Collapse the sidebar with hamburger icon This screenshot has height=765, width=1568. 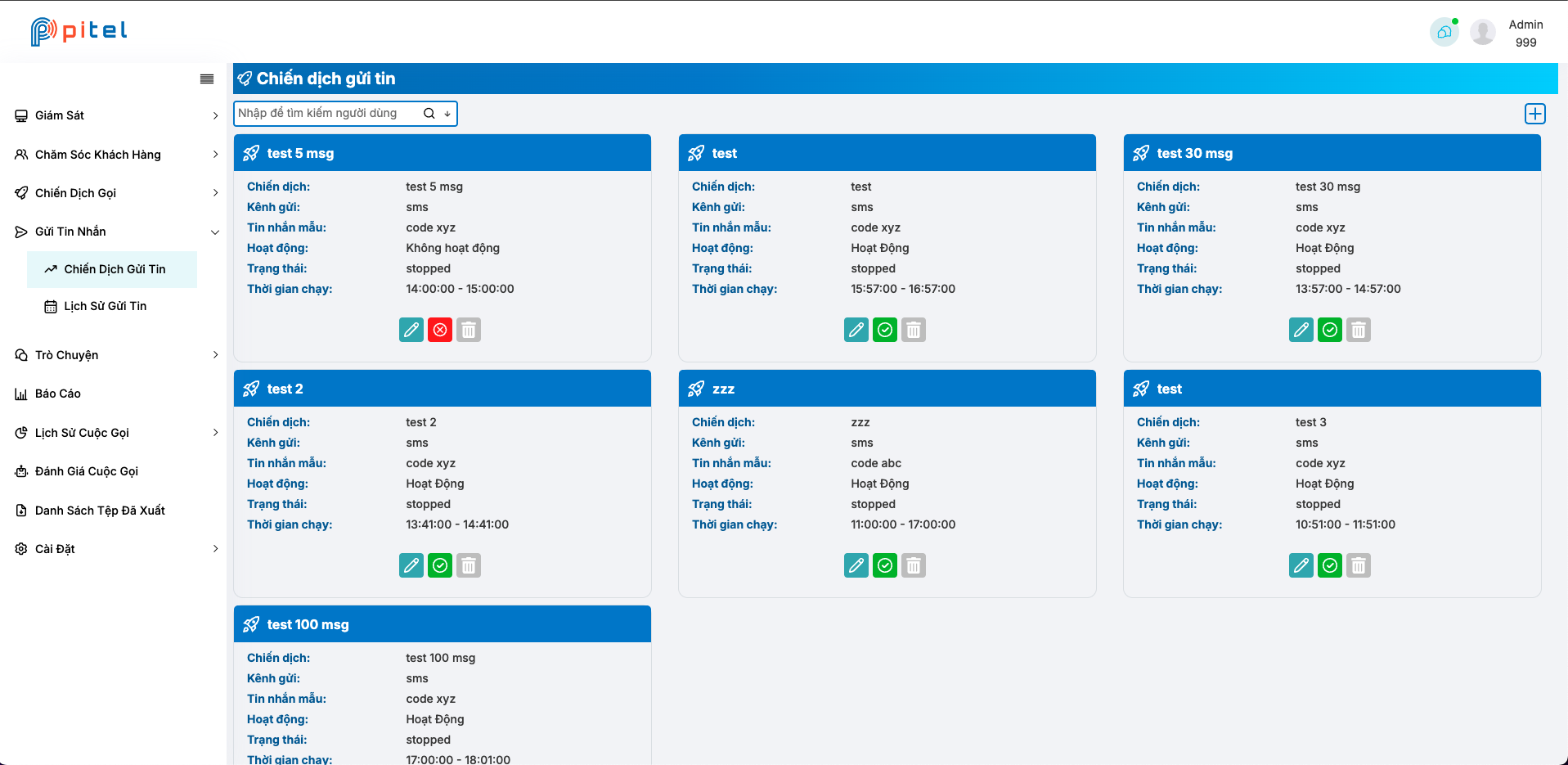207,79
